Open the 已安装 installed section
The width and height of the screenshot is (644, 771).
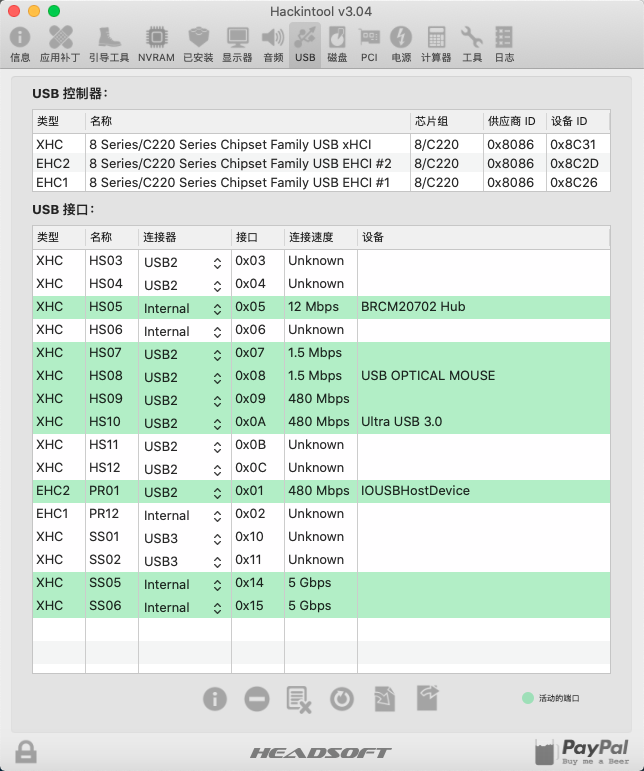click(x=198, y=44)
